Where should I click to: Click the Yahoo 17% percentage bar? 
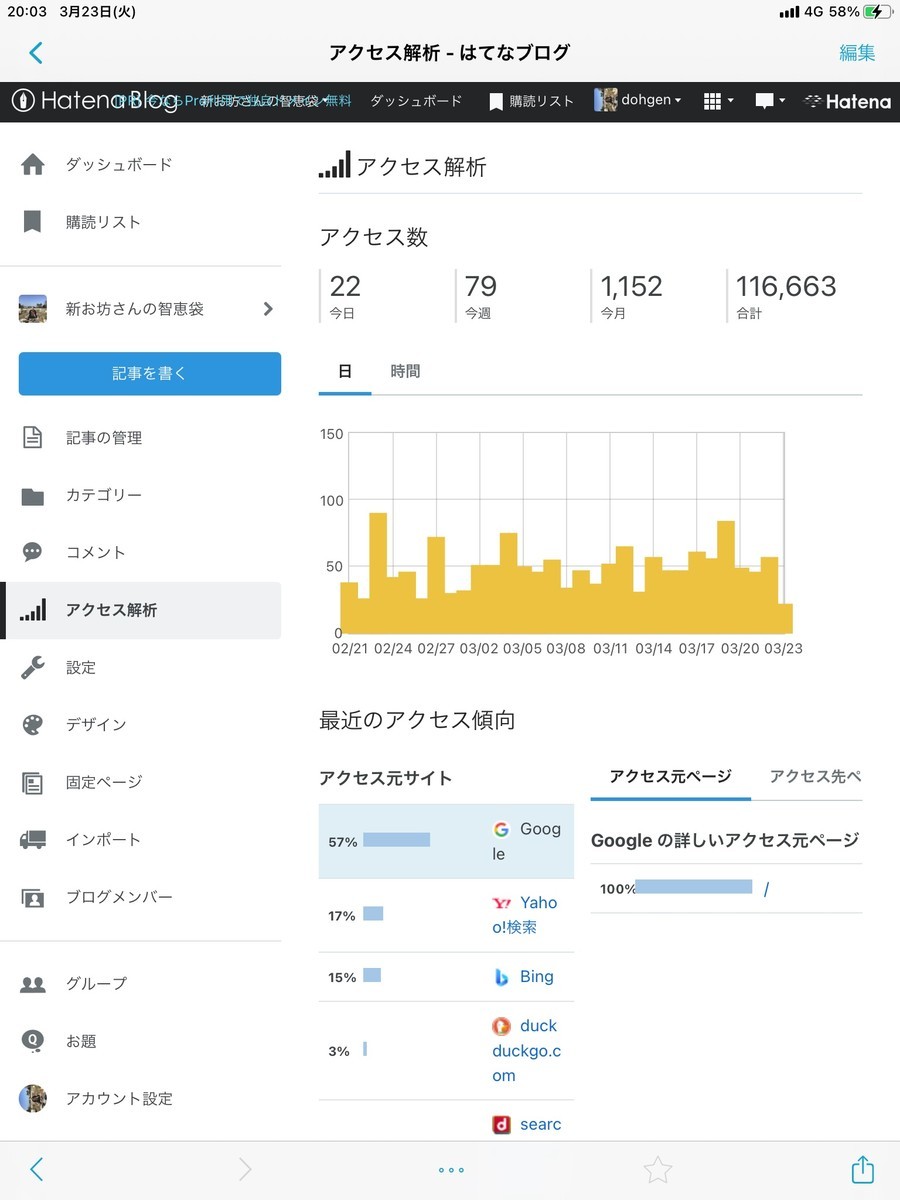point(373,914)
